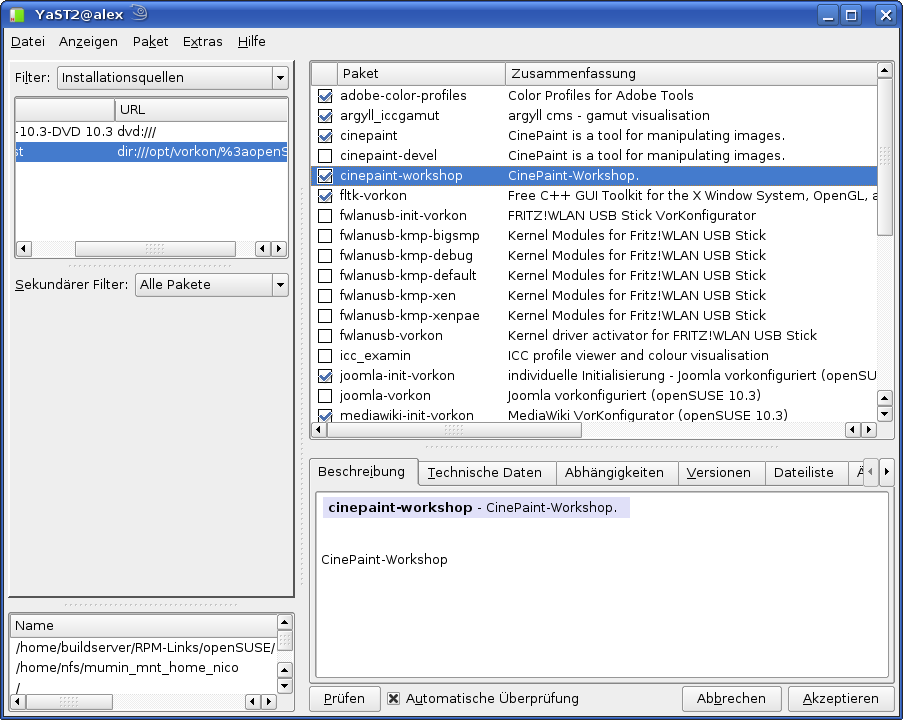Open the Technische Daten tab
This screenshot has height=720, width=903.
point(484,472)
